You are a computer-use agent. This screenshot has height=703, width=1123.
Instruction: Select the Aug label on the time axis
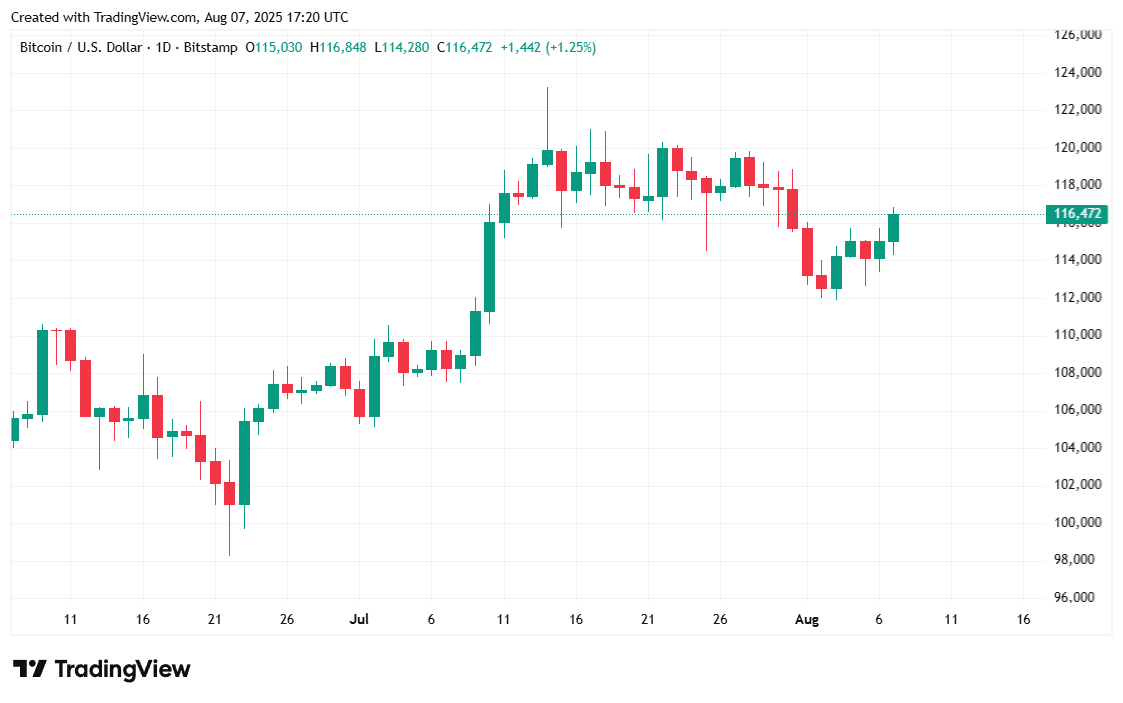click(x=807, y=620)
